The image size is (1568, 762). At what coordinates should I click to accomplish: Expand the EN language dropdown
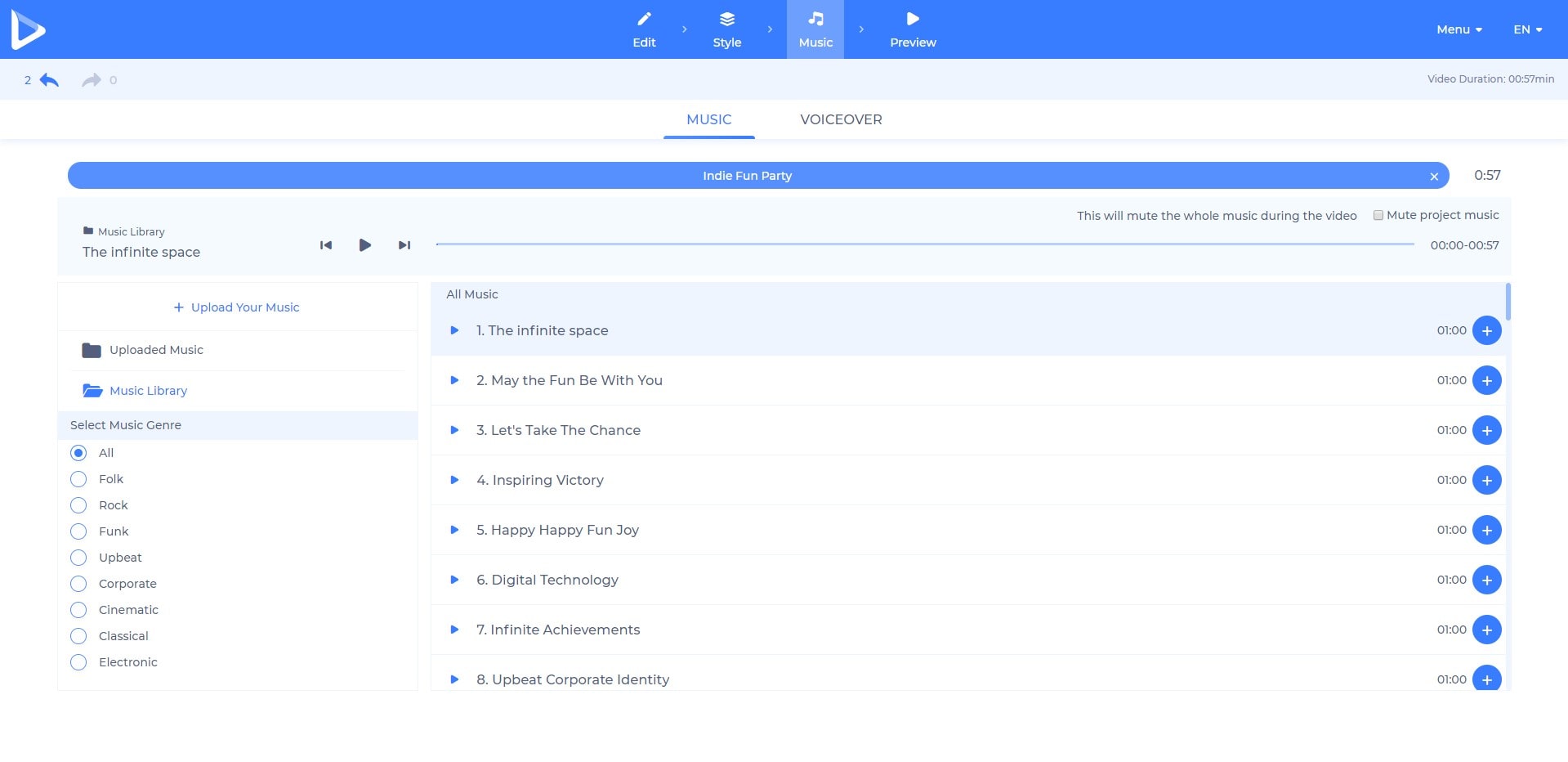click(x=1527, y=29)
